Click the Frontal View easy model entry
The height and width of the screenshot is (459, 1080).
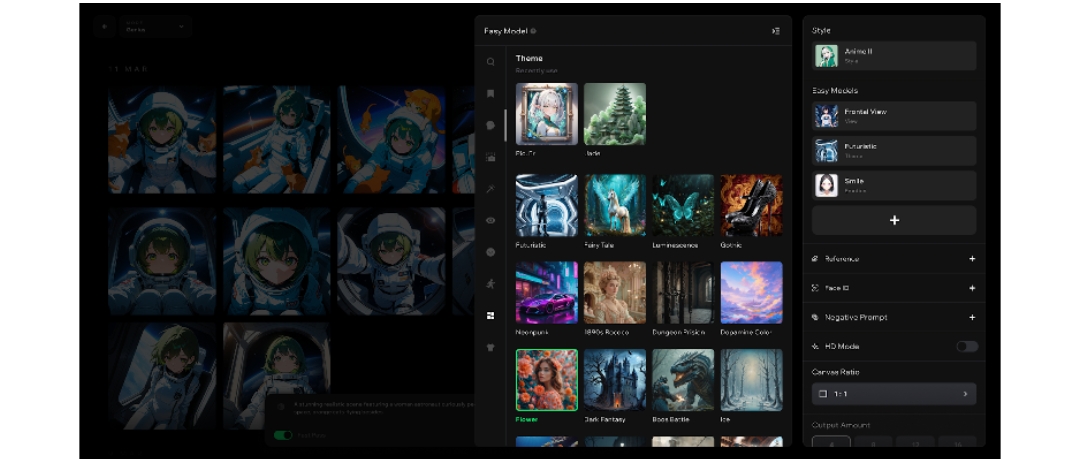893,116
